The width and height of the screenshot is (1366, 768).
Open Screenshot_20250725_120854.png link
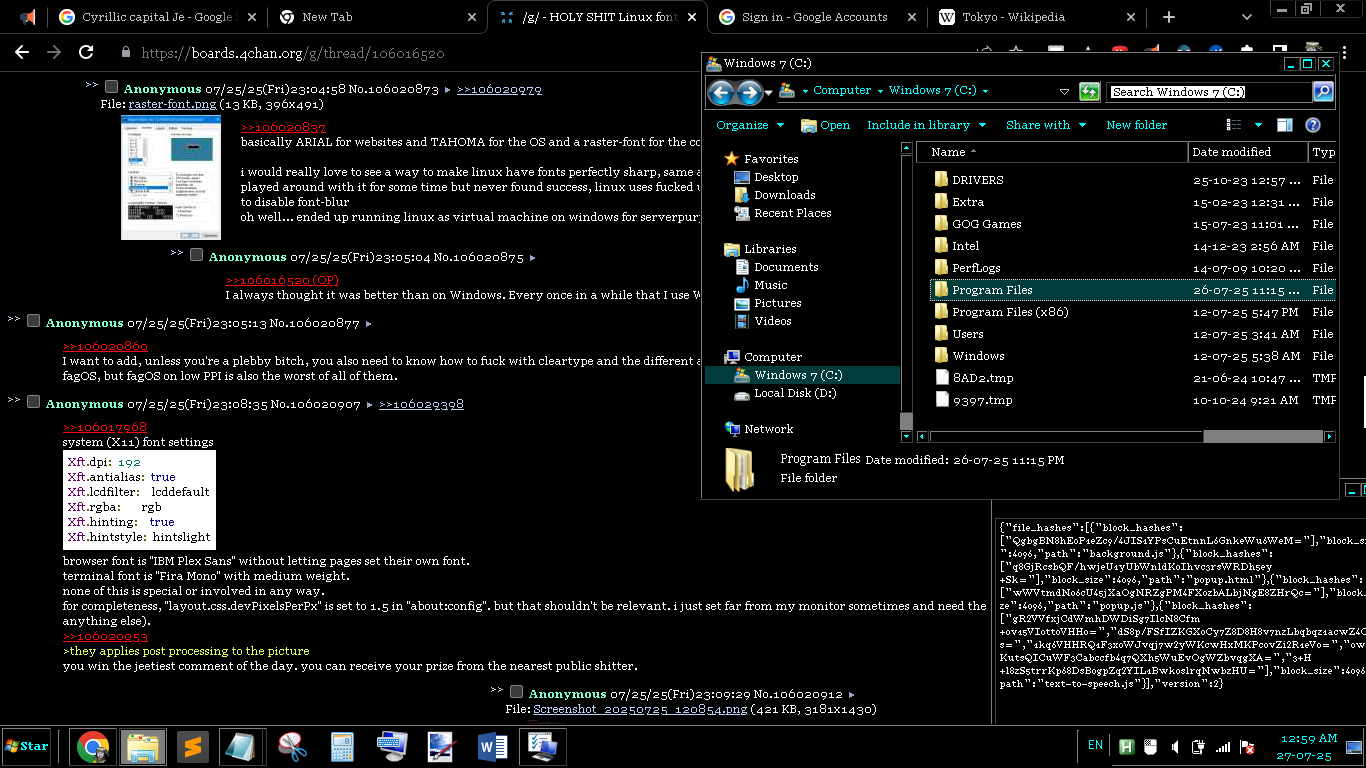(x=640, y=709)
